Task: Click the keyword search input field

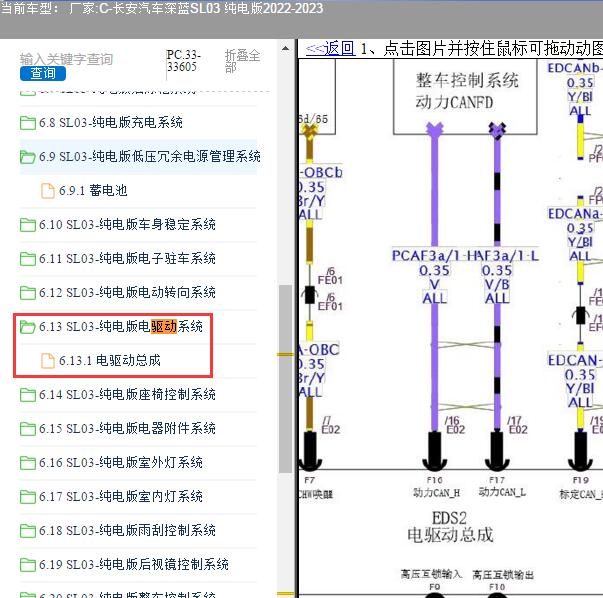Action: click(x=66, y=59)
